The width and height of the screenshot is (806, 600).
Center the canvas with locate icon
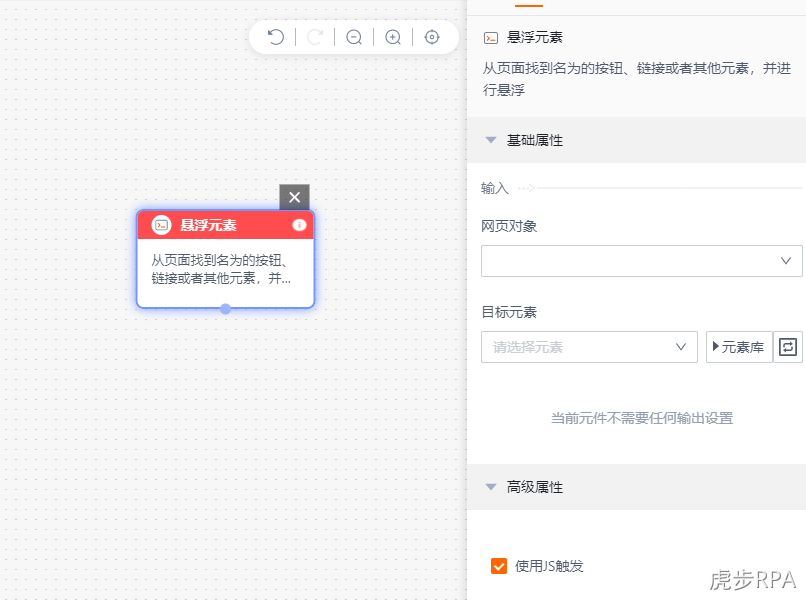[432, 37]
